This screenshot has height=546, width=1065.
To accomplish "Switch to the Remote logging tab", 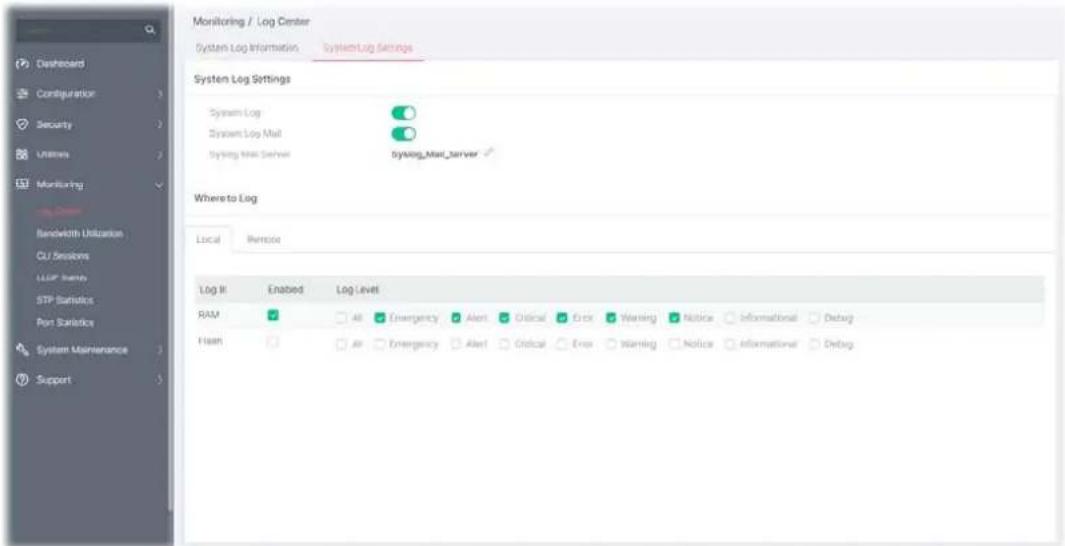I will (264, 239).
